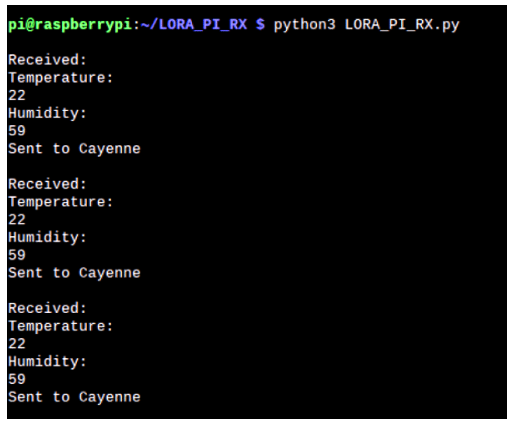This screenshot has width=511, height=422.
Task: Click the LORA_PI_RX.py filename
Action: tap(402, 25)
